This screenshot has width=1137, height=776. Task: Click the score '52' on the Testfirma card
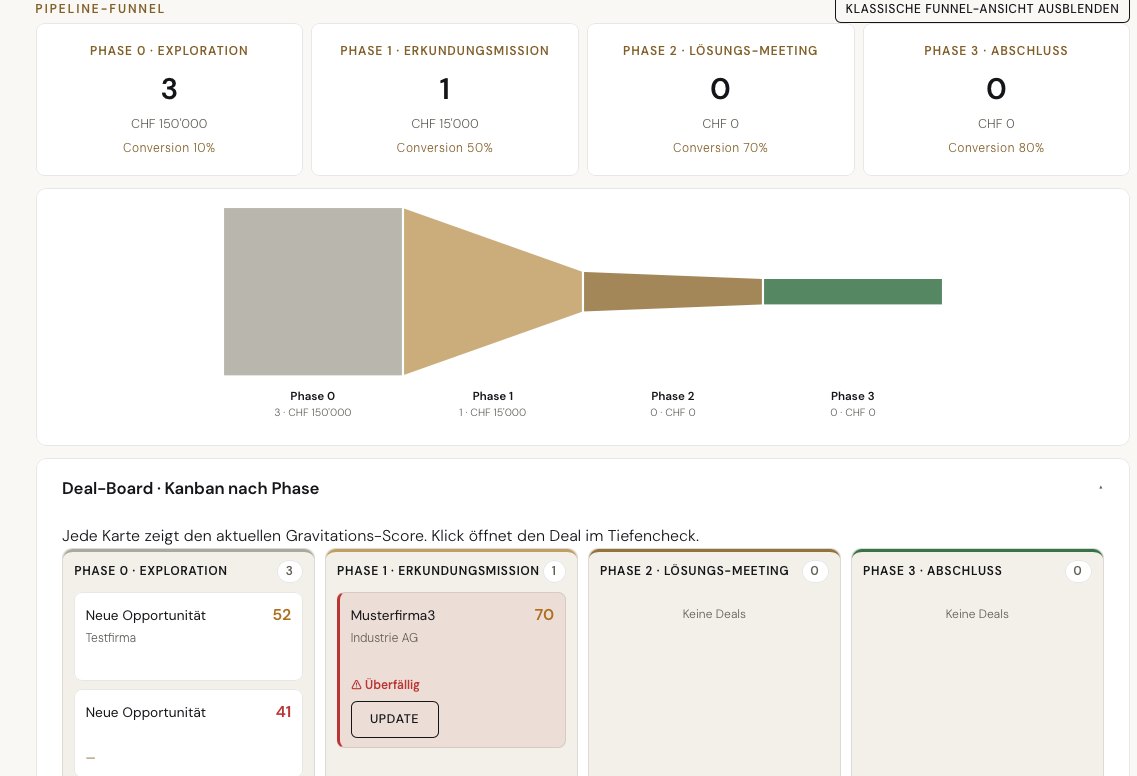(x=282, y=615)
